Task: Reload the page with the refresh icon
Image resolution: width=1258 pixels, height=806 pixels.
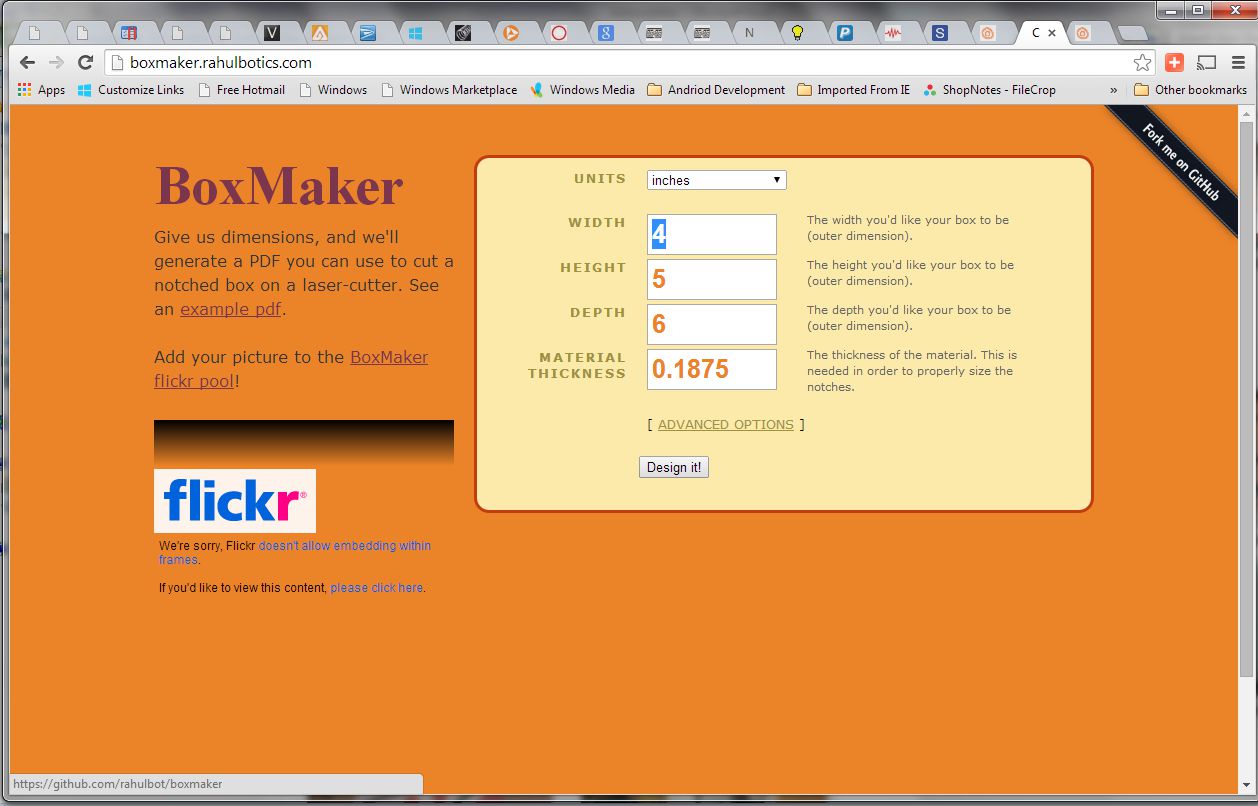Action: [85, 62]
